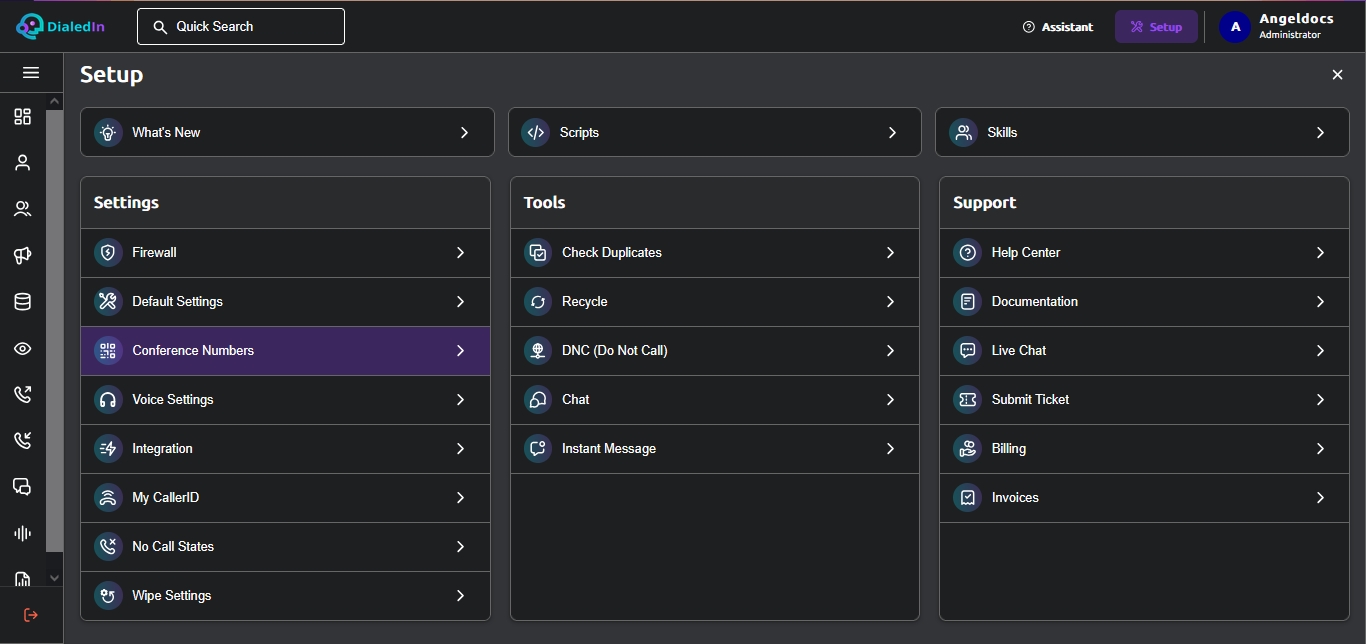The image size is (1366, 644).
Task: Click the Skills people icon
Action: (963, 132)
